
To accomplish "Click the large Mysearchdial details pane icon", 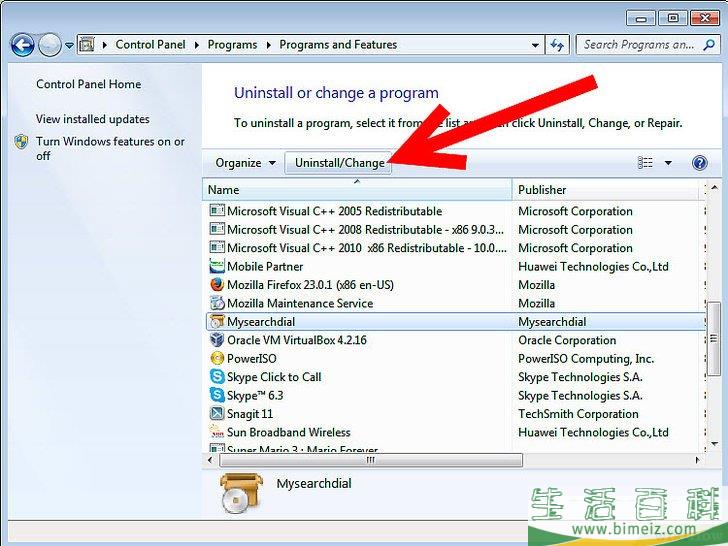I will tap(241, 493).
